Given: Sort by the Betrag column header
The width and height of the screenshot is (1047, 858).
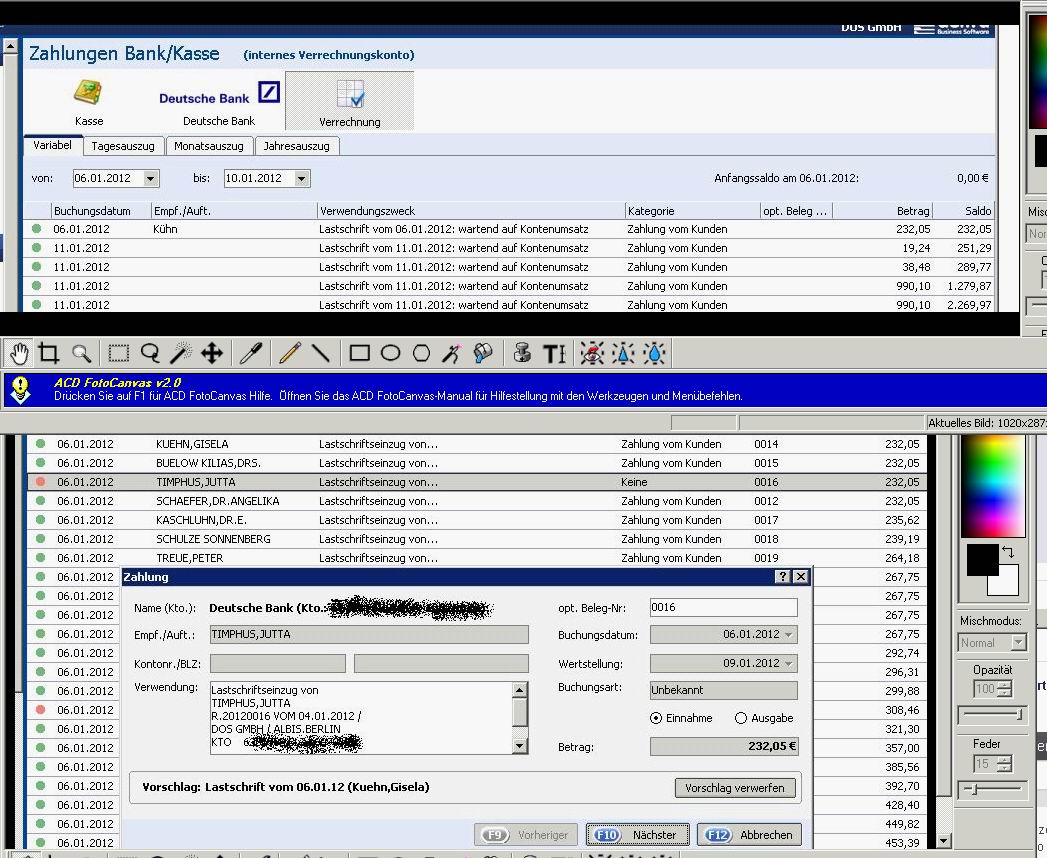Looking at the screenshot, I should [x=882, y=211].
